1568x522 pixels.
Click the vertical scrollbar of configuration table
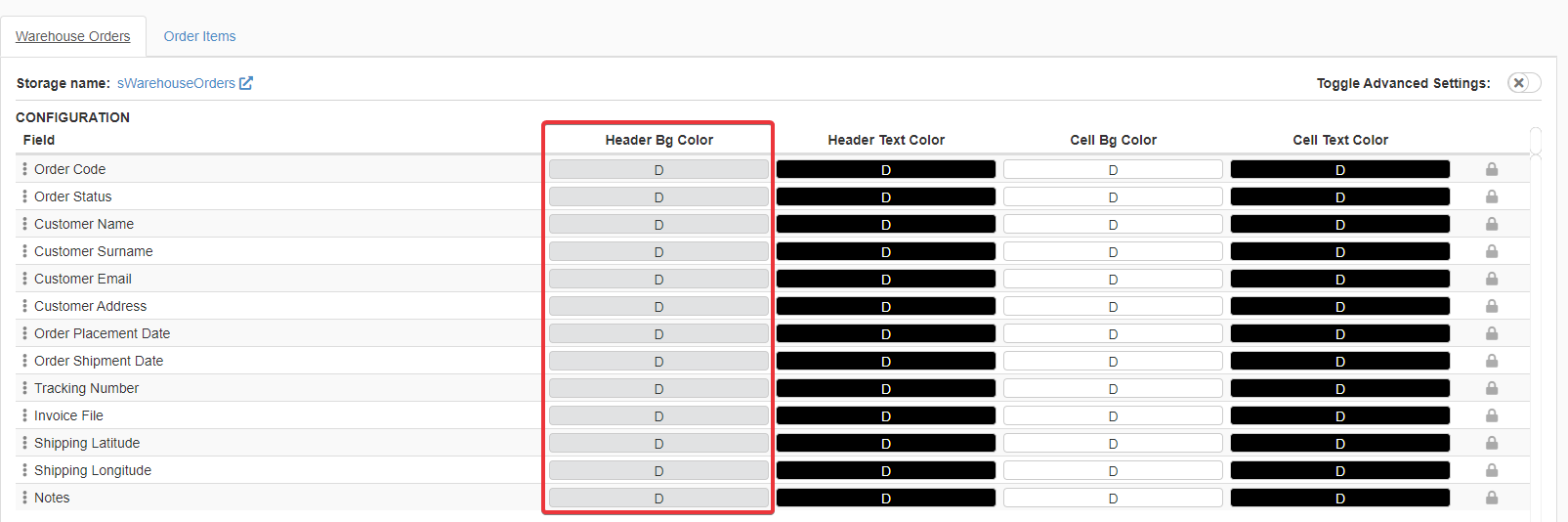pyautogui.click(x=1536, y=293)
